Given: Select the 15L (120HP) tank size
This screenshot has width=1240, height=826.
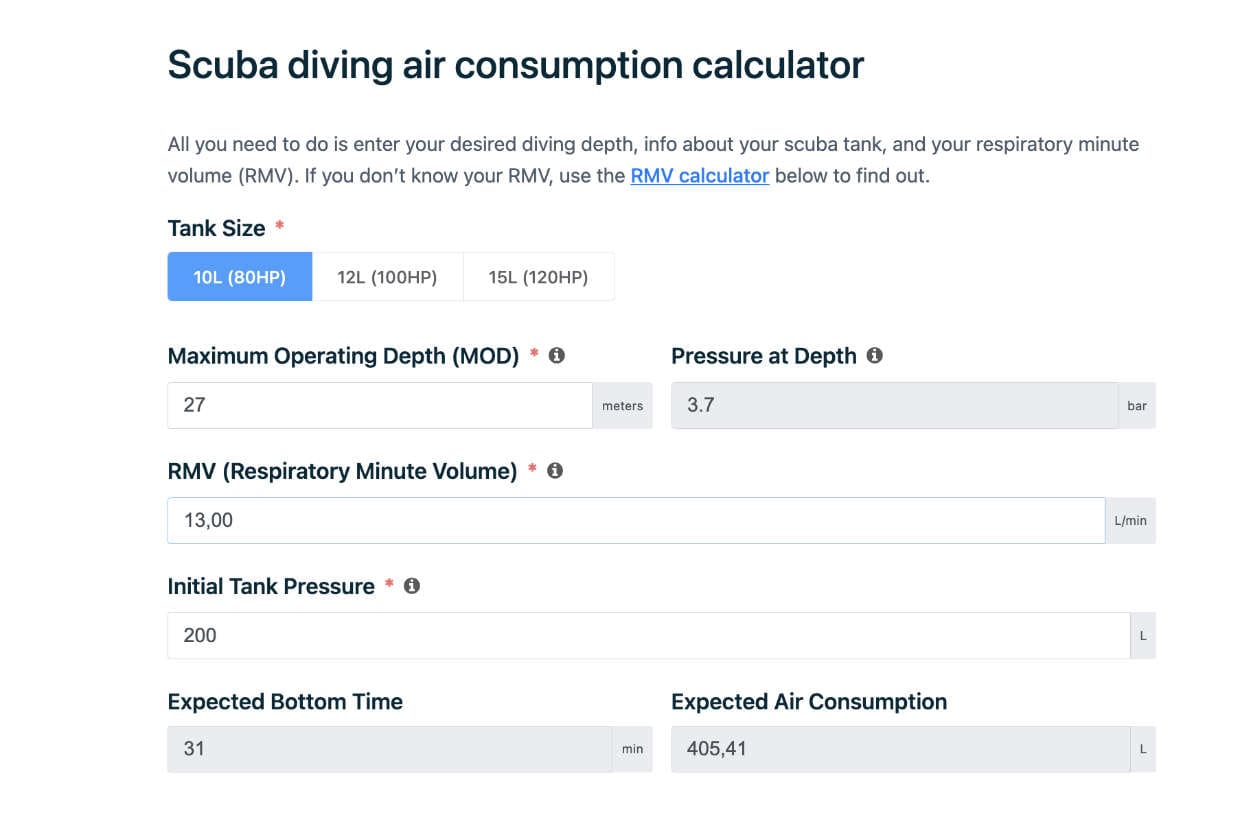Looking at the screenshot, I should point(539,276).
